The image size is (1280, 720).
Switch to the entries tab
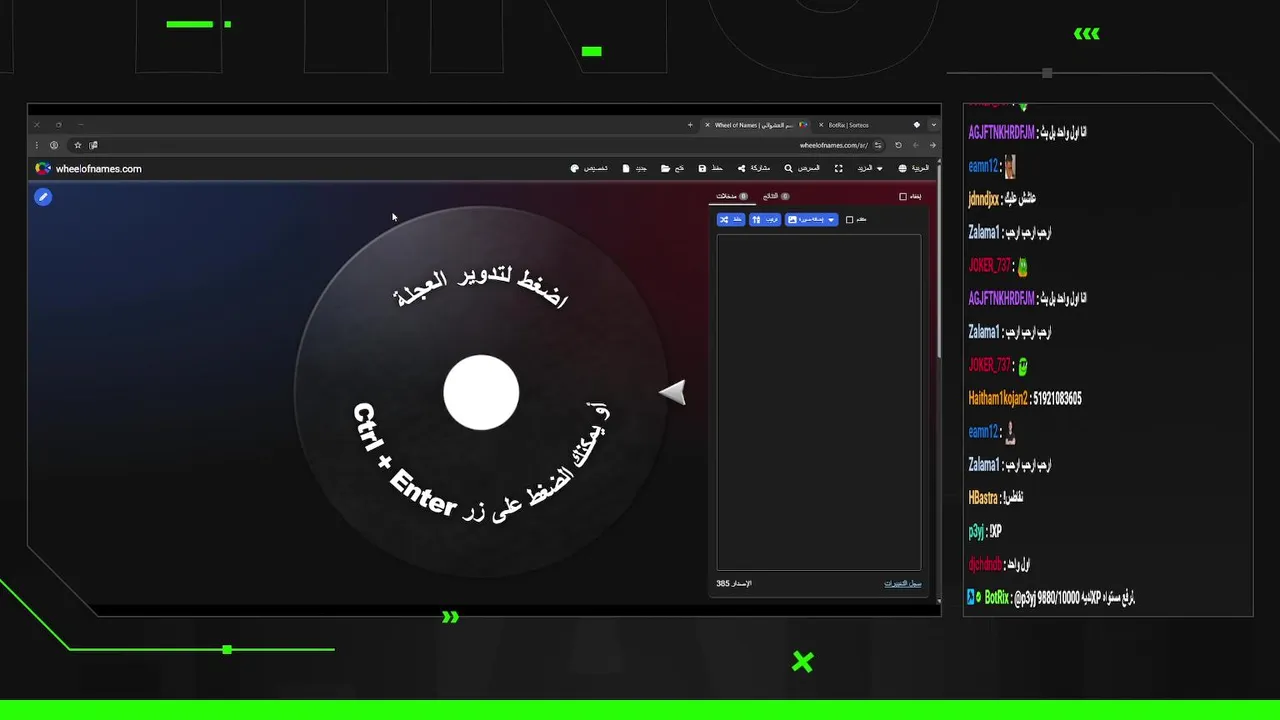[x=732, y=196]
